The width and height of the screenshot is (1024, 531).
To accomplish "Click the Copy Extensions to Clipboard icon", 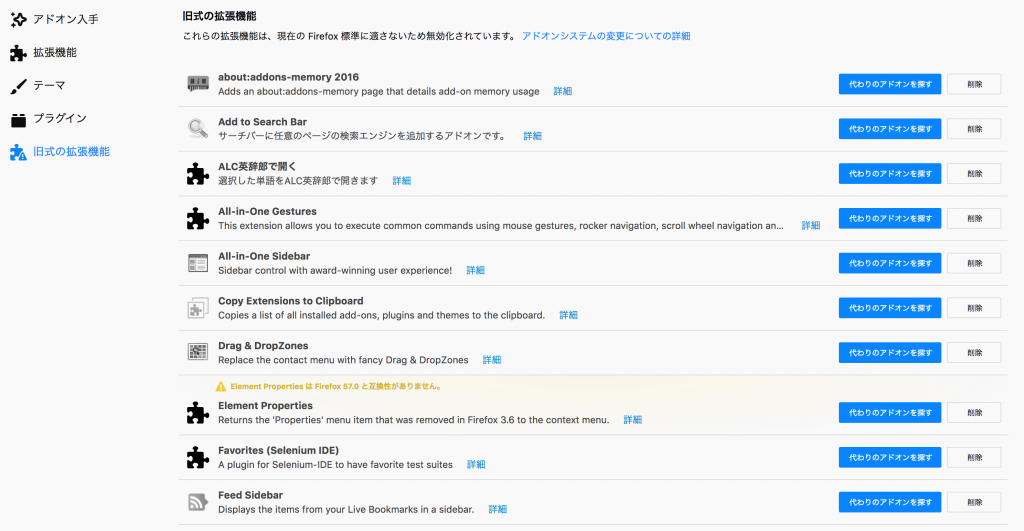I will [197, 308].
